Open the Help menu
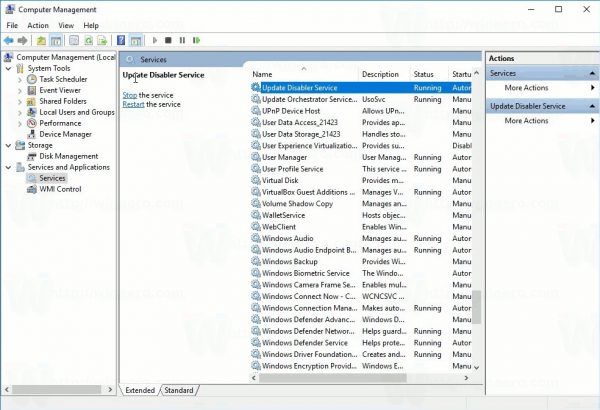This screenshot has height=410, width=600. (x=91, y=25)
